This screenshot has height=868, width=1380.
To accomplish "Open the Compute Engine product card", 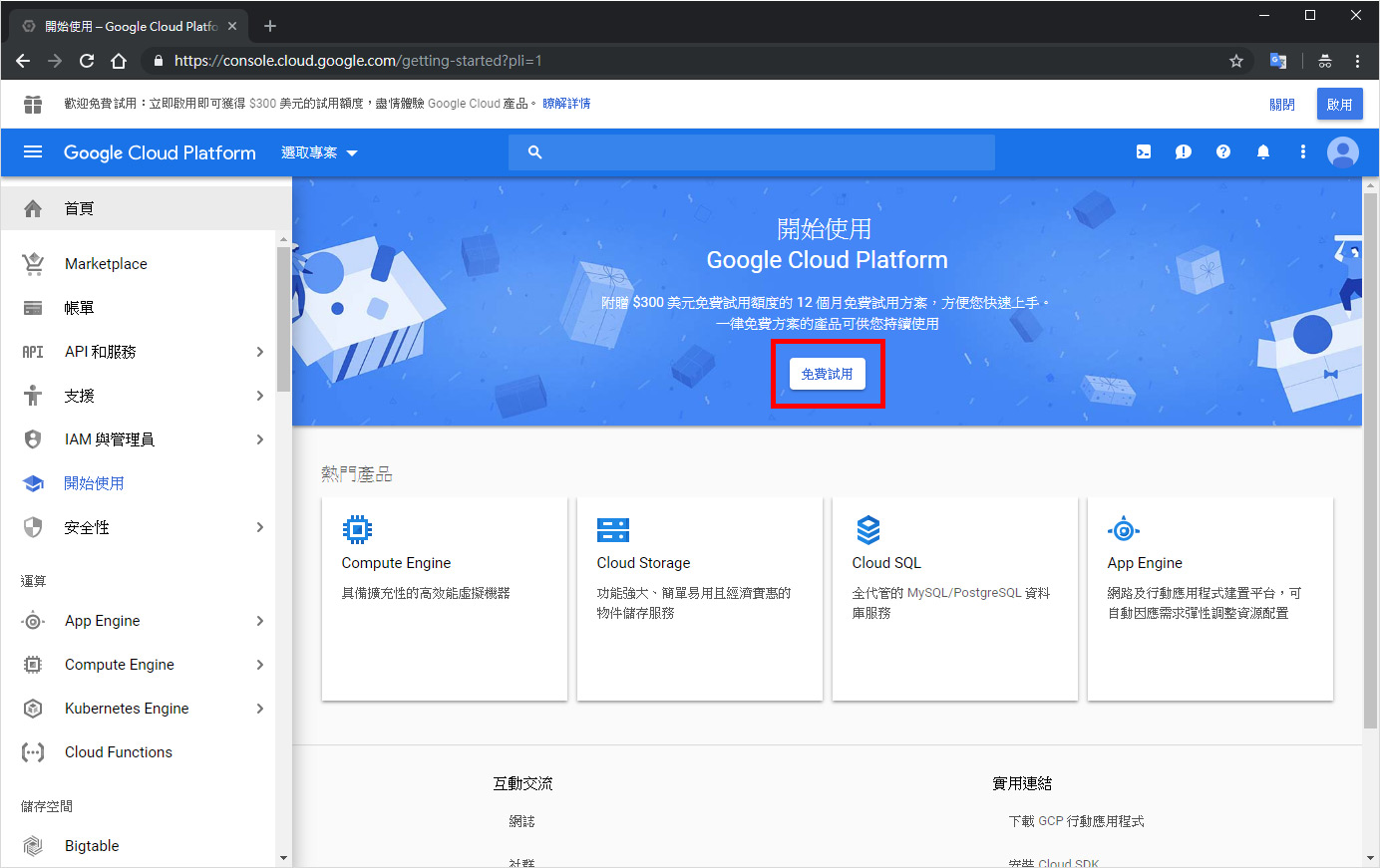I will point(445,599).
